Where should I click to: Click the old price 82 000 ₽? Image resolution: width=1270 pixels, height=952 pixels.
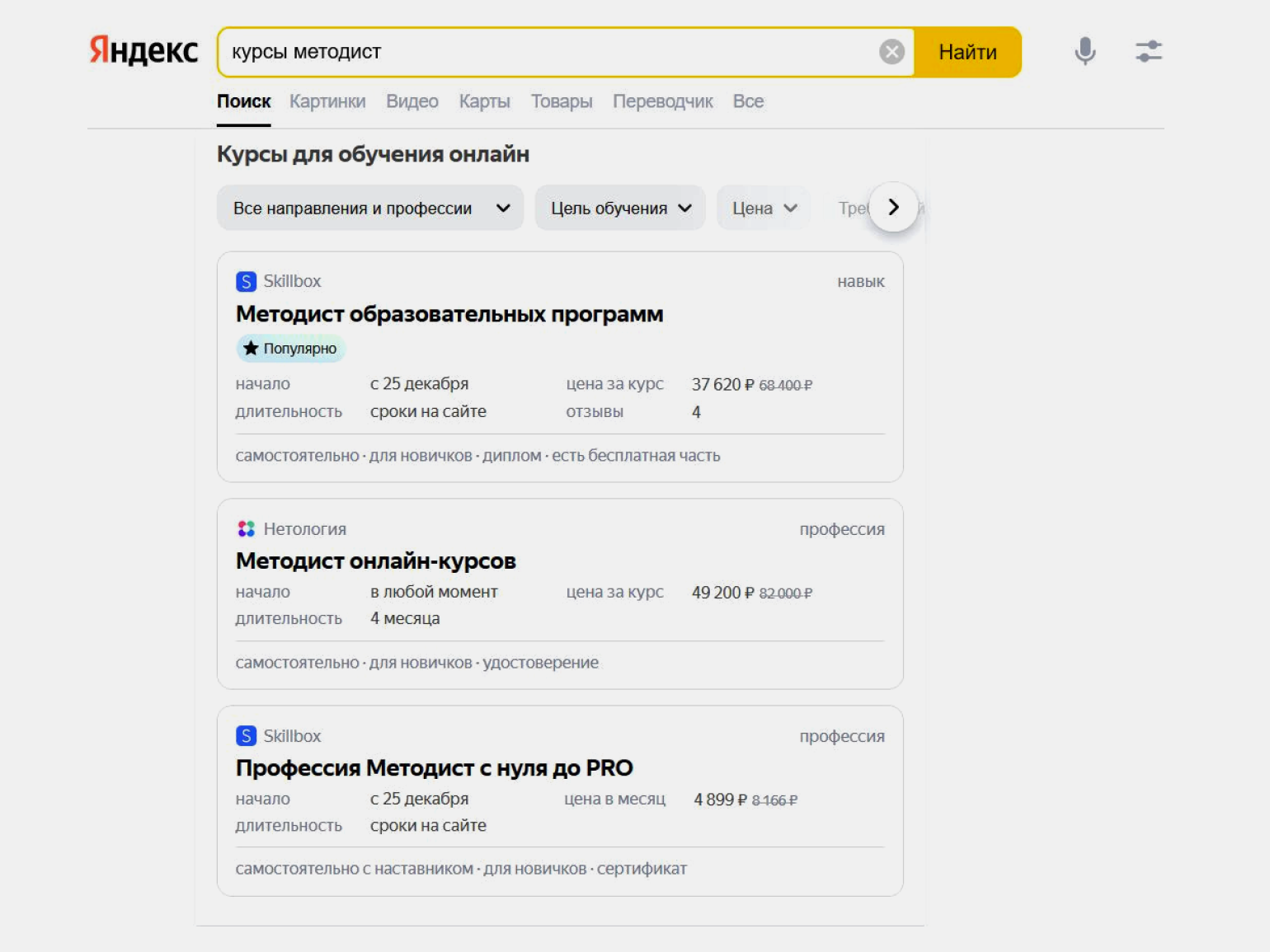[x=785, y=593]
